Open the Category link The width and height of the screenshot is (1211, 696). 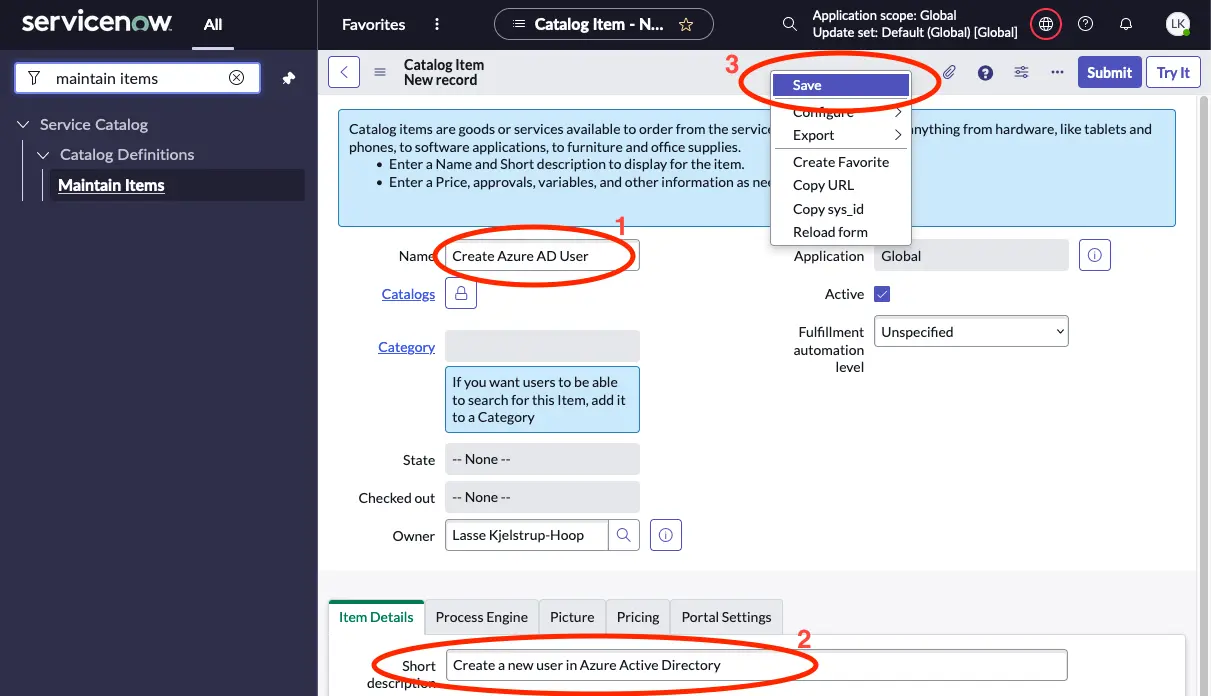coord(406,346)
